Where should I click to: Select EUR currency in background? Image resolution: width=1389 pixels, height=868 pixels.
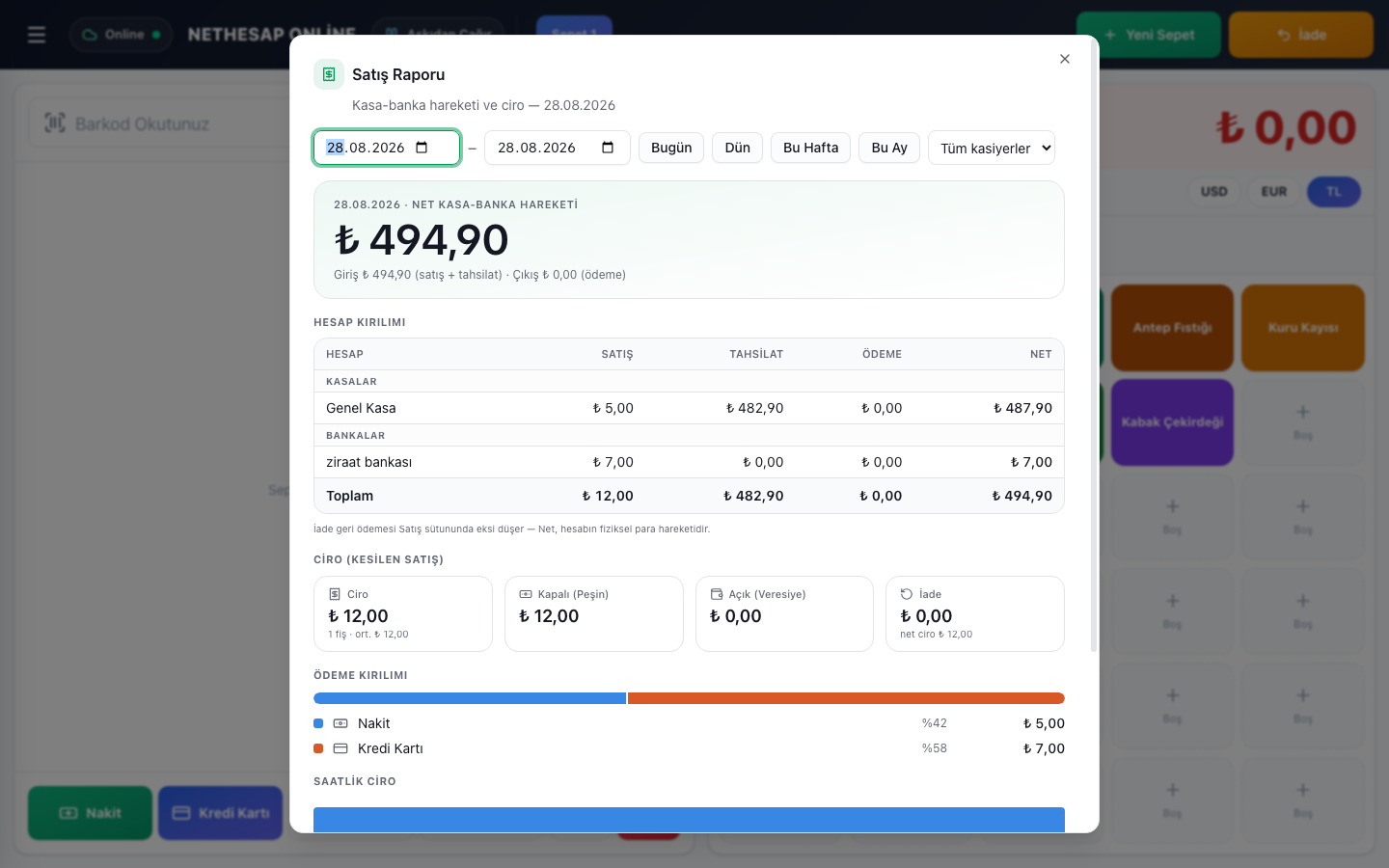click(x=1274, y=191)
